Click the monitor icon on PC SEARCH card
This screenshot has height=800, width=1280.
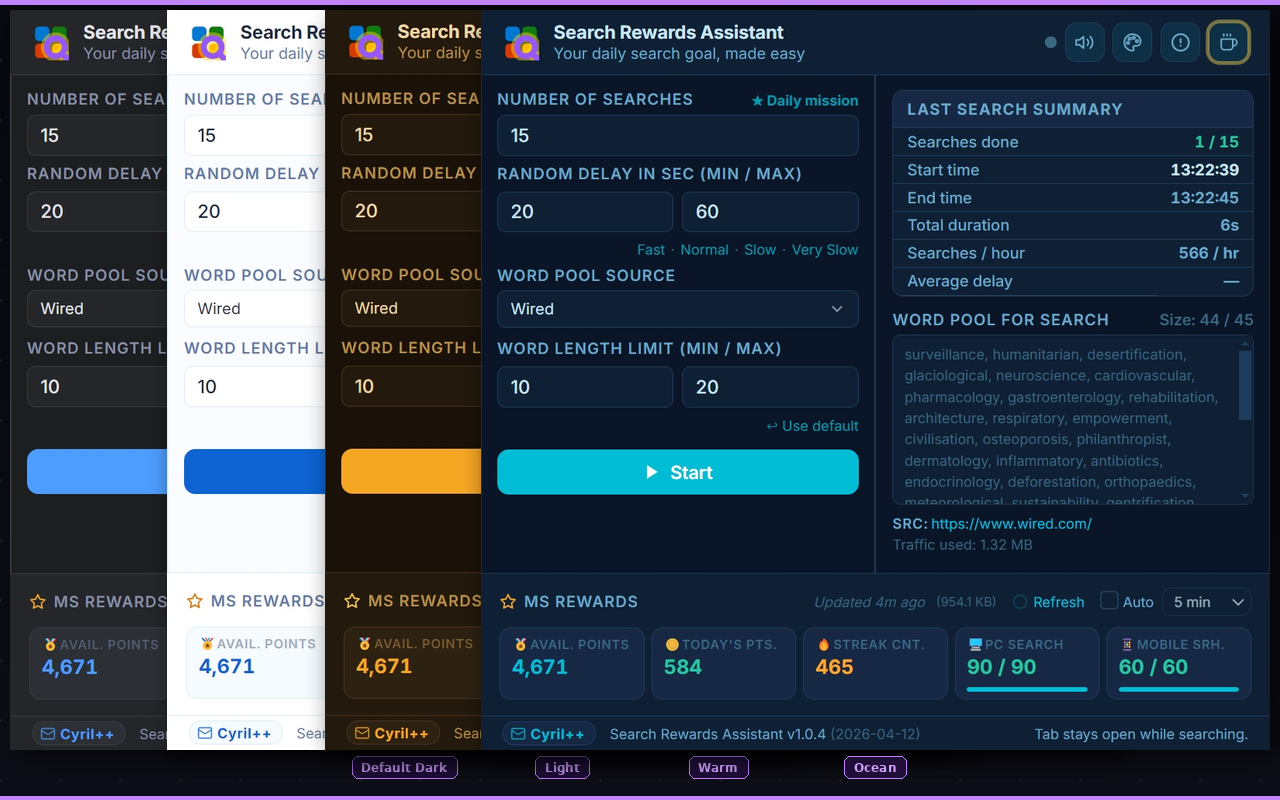(975, 645)
